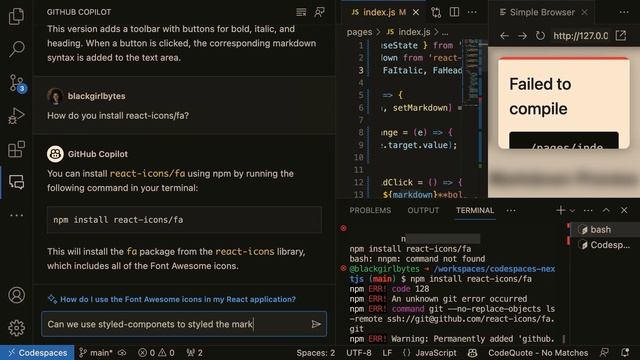Open the Search view in activity bar
The image size is (640, 360).
(16, 49)
